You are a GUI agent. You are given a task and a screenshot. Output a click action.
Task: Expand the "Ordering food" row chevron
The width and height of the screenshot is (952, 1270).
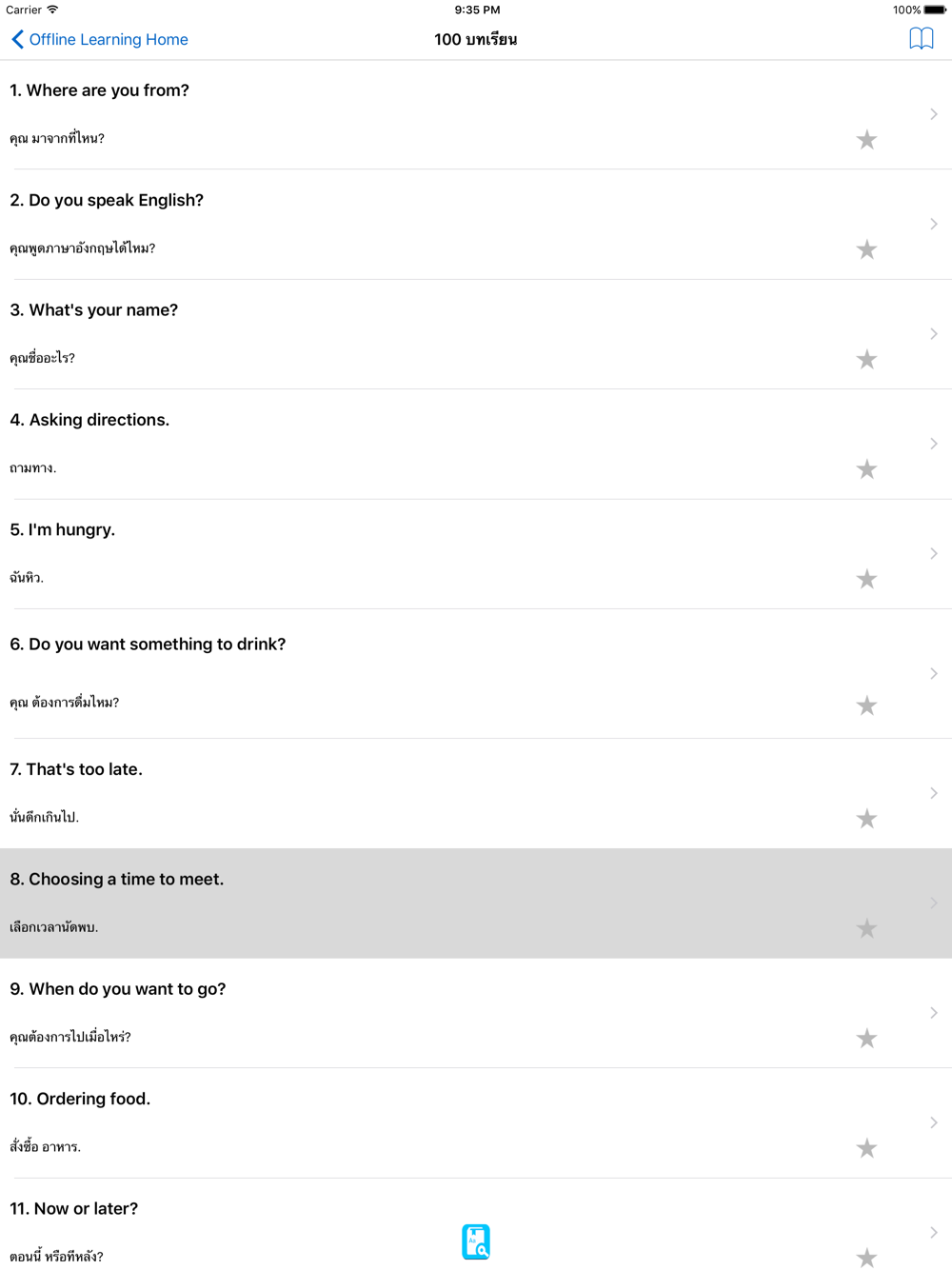click(934, 1122)
